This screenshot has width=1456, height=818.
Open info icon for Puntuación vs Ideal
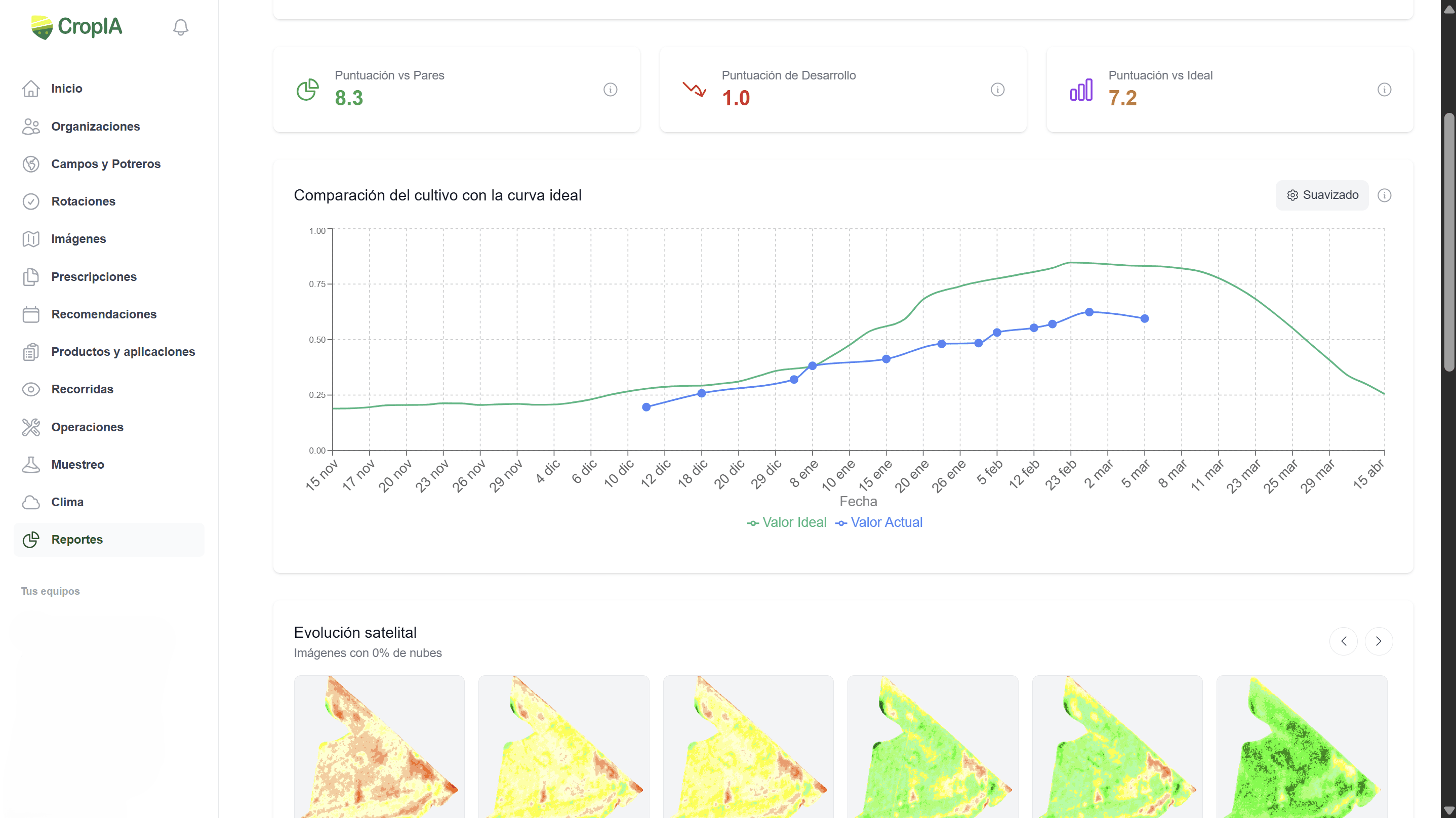[1384, 89]
